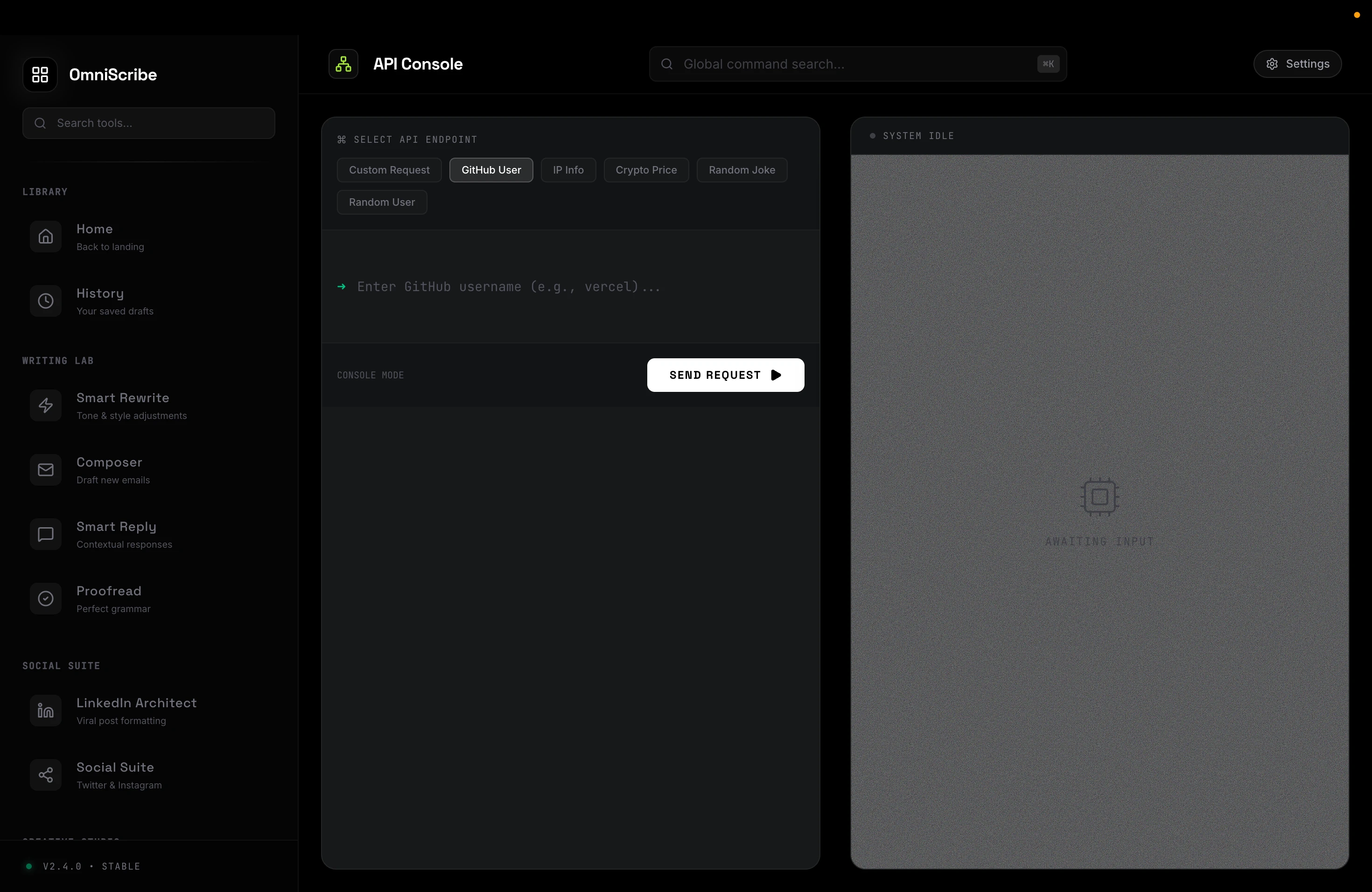Viewport: 1372px width, 892px height.
Task: Open Smart Rewrite lightning bolt icon
Action: [46, 406]
